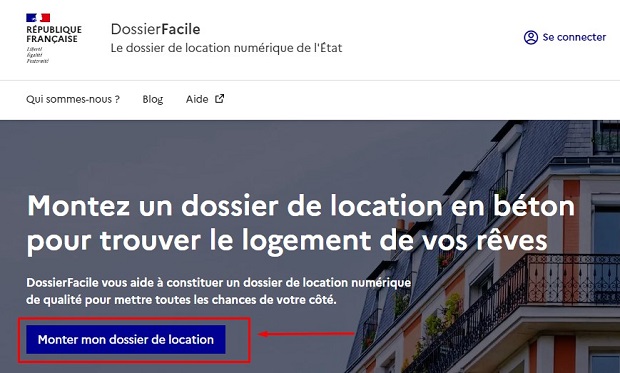The height and width of the screenshot is (373, 620).
Task: Click the République Française logo
Action: (53, 38)
